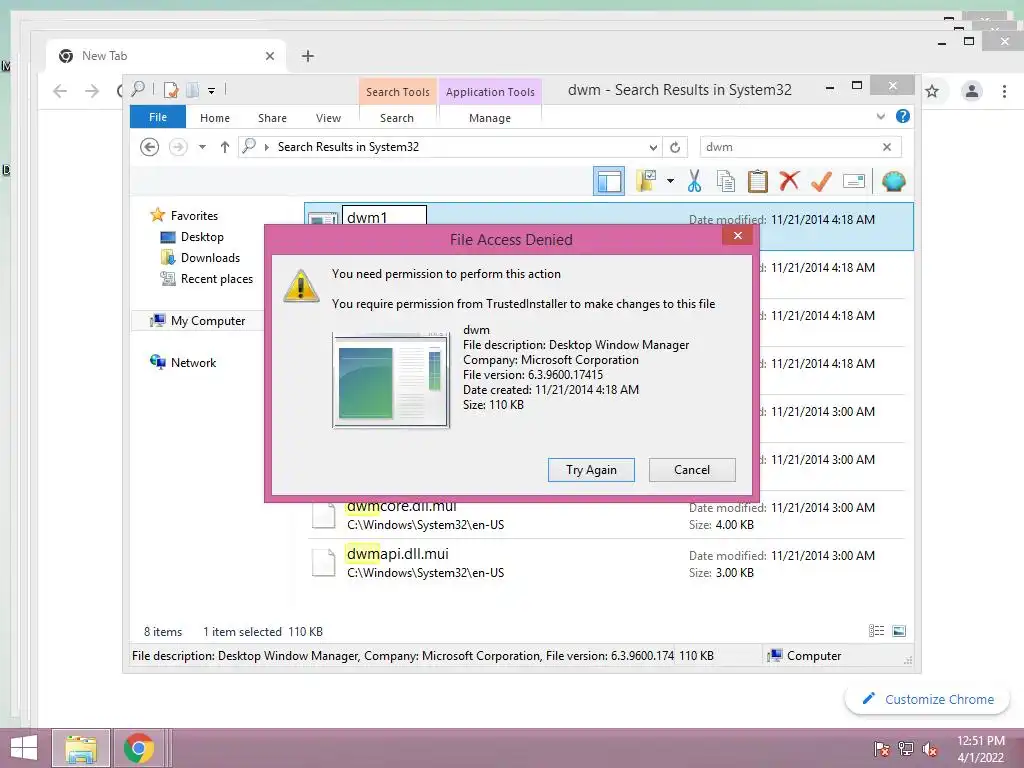
Task: Click the Cut scissors icon in toolbar
Action: tap(694, 181)
